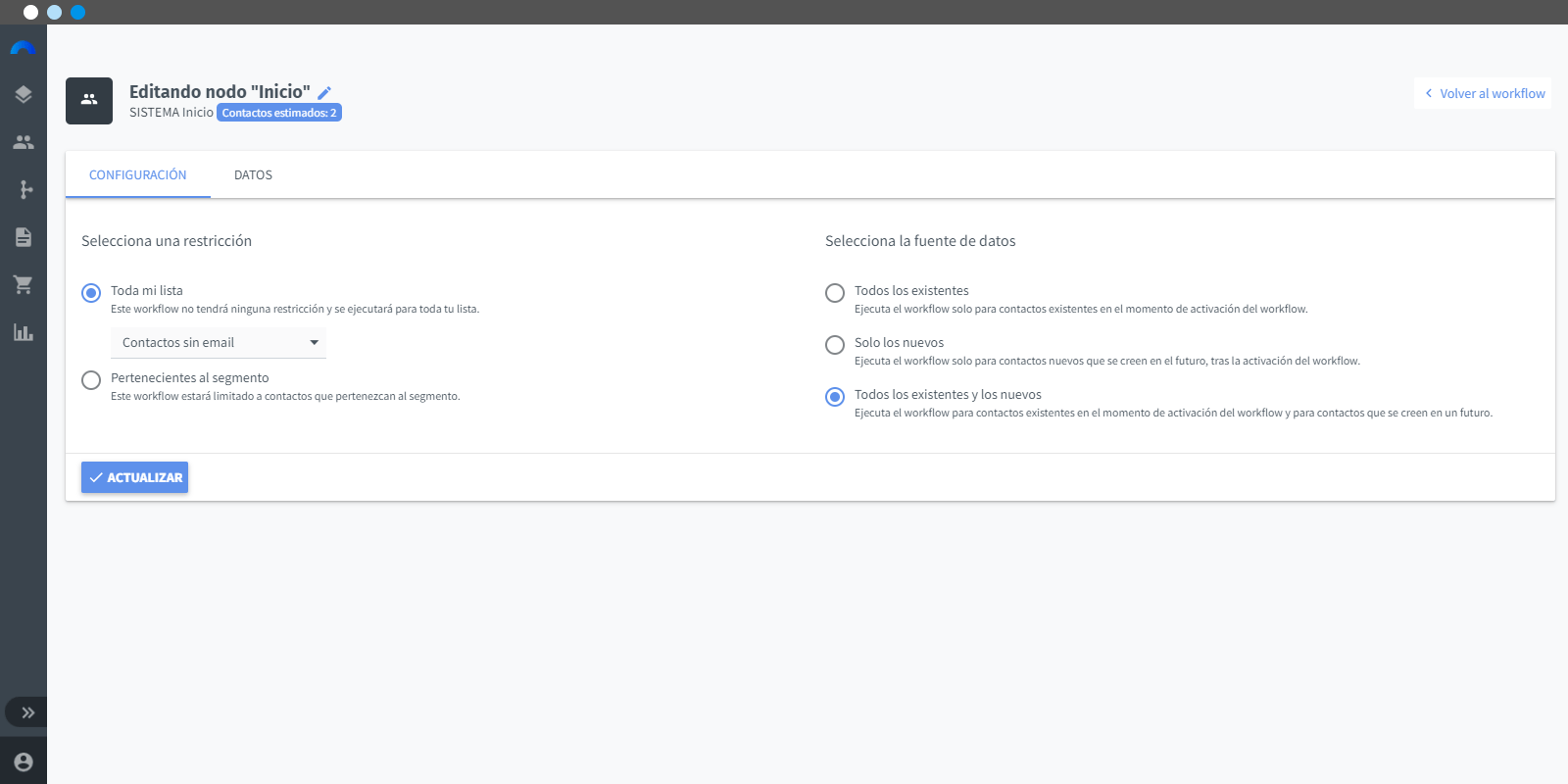Switch to the DATOS tab

click(x=253, y=174)
